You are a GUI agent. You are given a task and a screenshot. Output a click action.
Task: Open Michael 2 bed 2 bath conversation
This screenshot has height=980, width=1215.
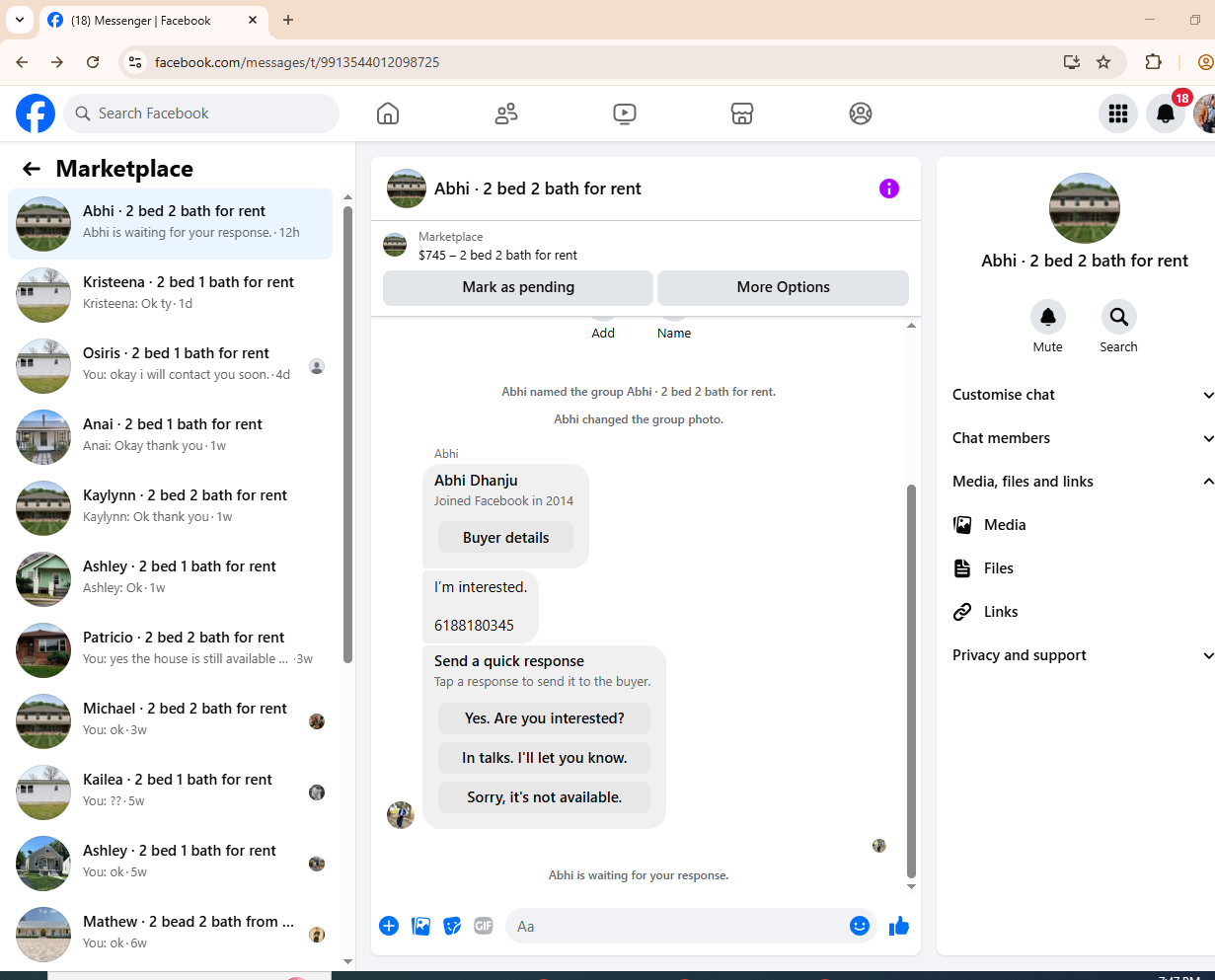pyautogui.click(x=171, y=721)
